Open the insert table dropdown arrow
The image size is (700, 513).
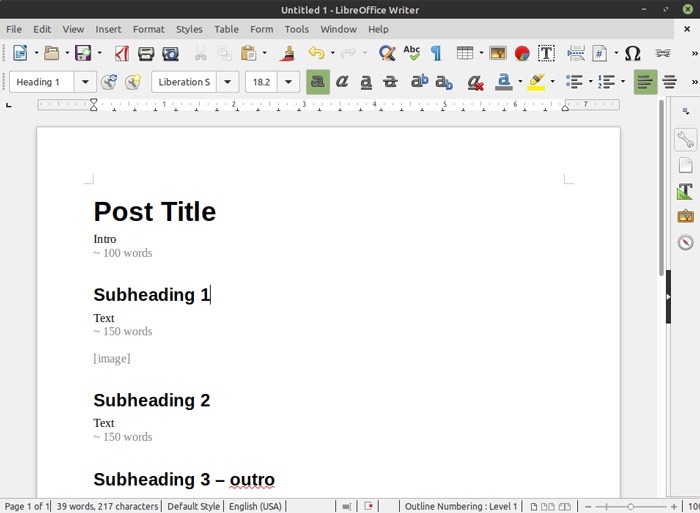pos(481,53)
